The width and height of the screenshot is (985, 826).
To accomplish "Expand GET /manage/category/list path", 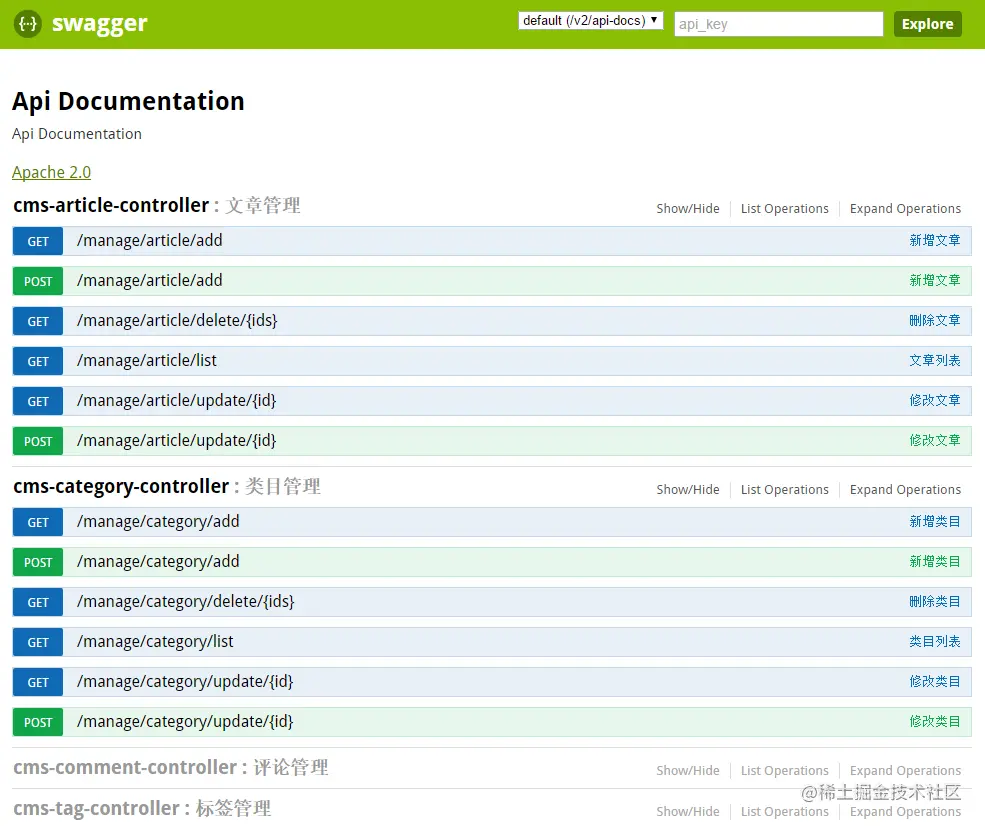I will click(155, 641).
